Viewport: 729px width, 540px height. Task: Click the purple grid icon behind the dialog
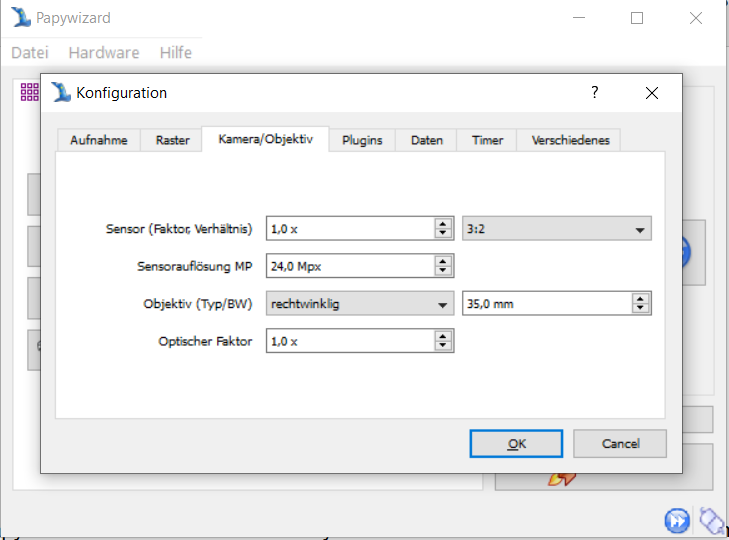point(29,92)
